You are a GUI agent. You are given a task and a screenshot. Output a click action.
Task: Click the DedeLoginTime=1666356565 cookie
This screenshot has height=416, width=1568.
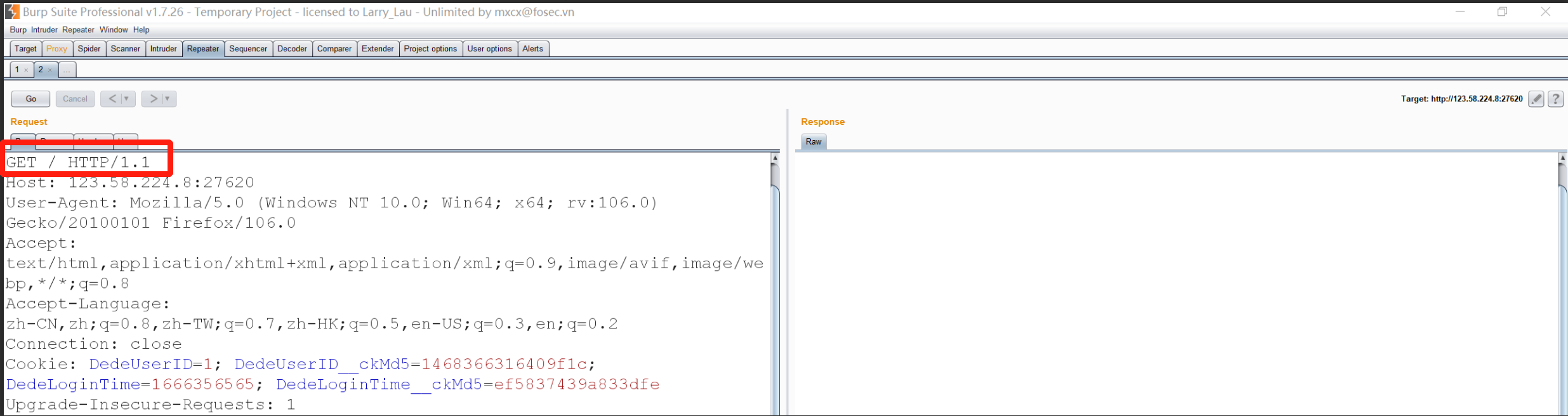[129, 385]
